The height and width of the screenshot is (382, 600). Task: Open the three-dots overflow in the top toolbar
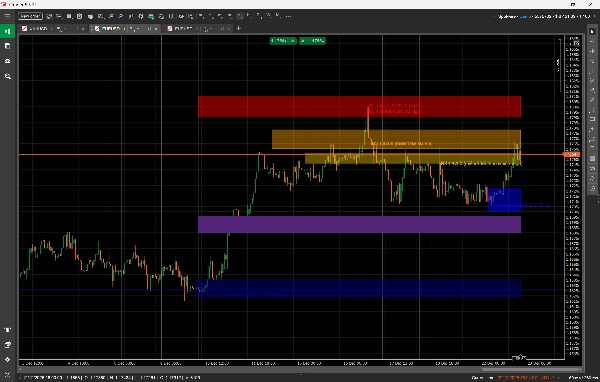289,16
